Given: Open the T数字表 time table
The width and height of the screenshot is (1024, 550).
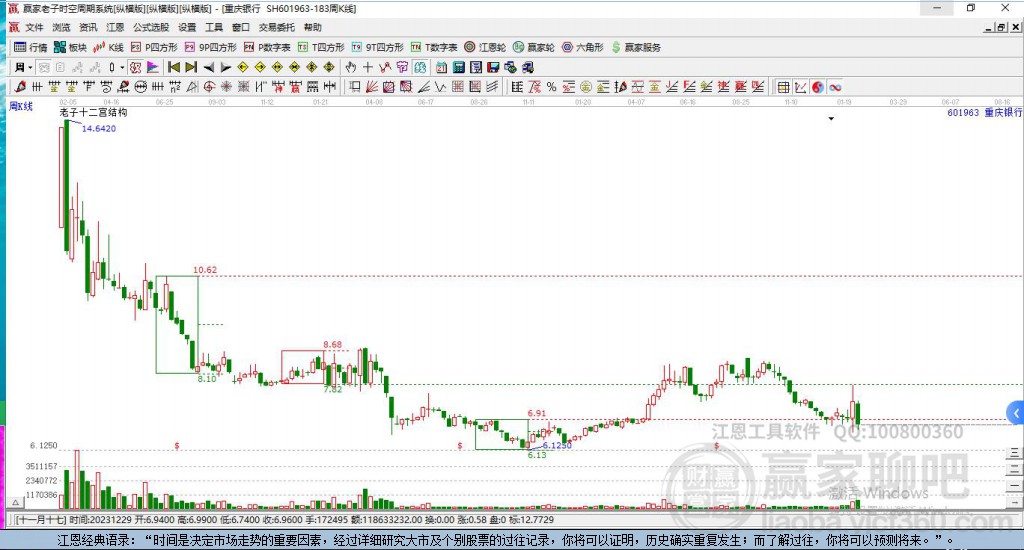Looking at the screenshot, I should click(x=434, y=47).
